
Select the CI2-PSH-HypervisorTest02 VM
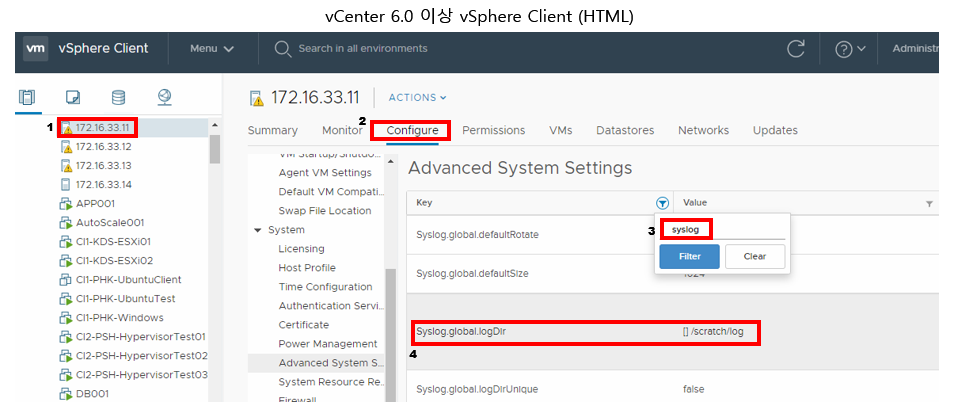pyautogui.click(x=141, y=355)
